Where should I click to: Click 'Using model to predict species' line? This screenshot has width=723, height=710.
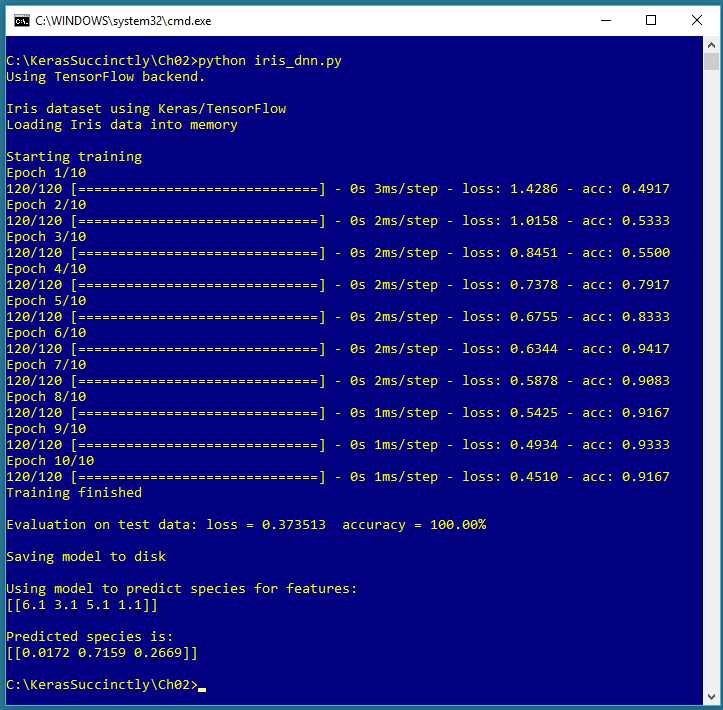[182, 589]
